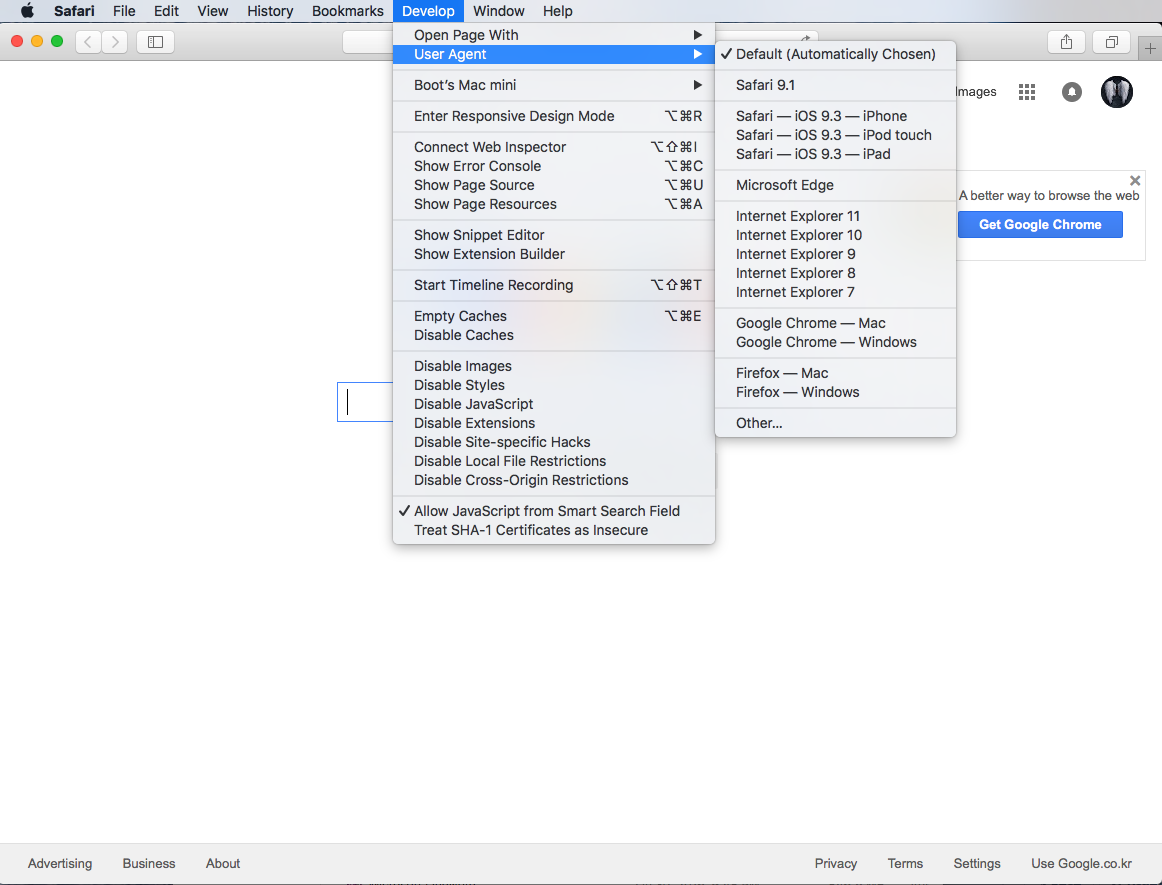Viewport: 1162px width, 885px height.
Task: Click the Develop menu title
Action: click(428, 10)
